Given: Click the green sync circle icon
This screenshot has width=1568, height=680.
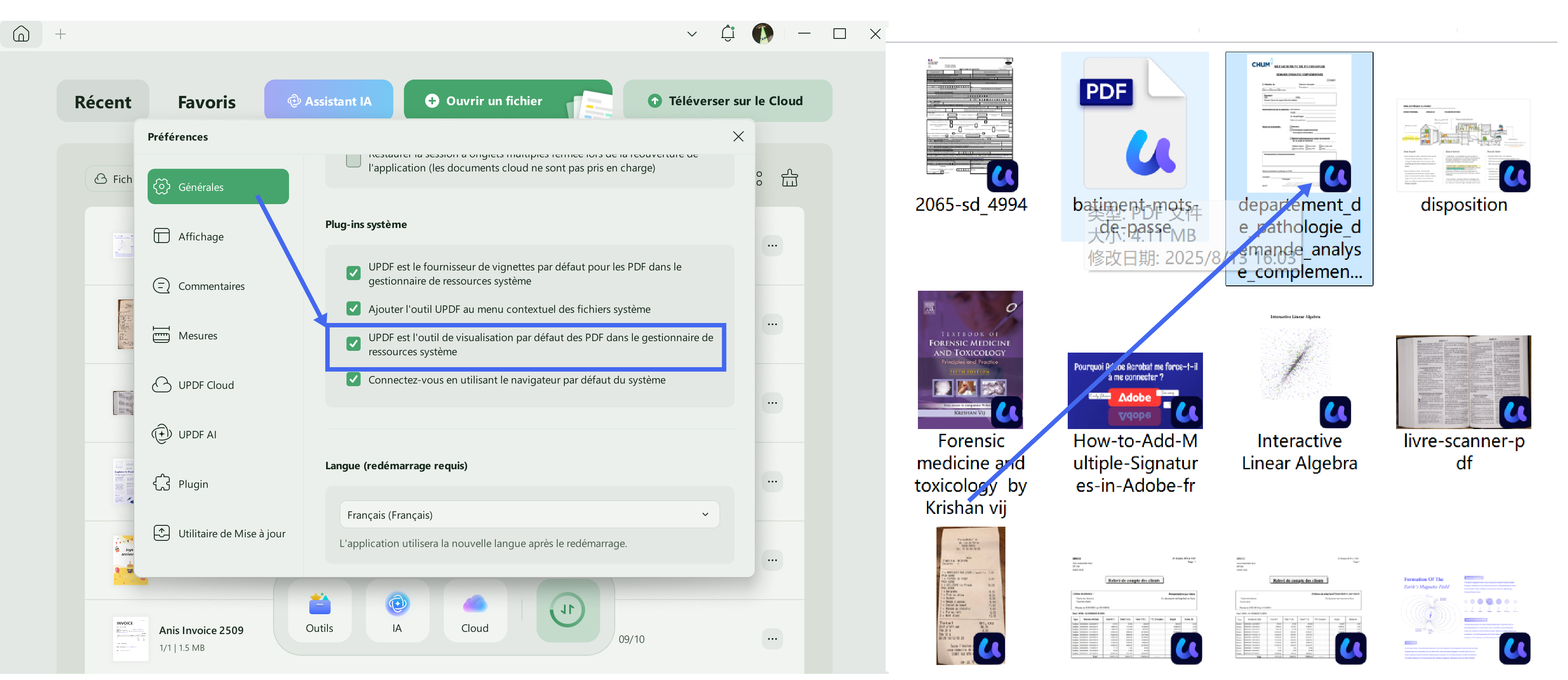Looking at the screenshot, I should click(567, 609).
